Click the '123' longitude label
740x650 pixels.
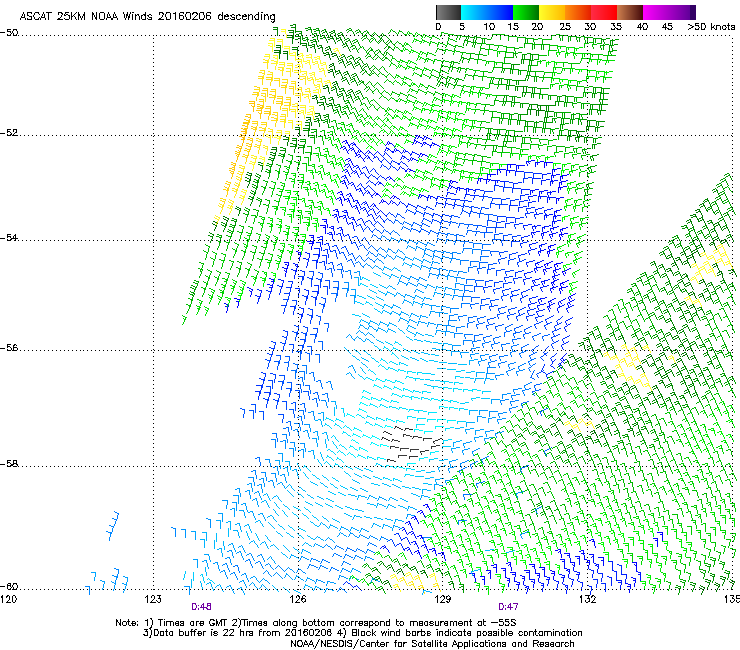(153, 599)
